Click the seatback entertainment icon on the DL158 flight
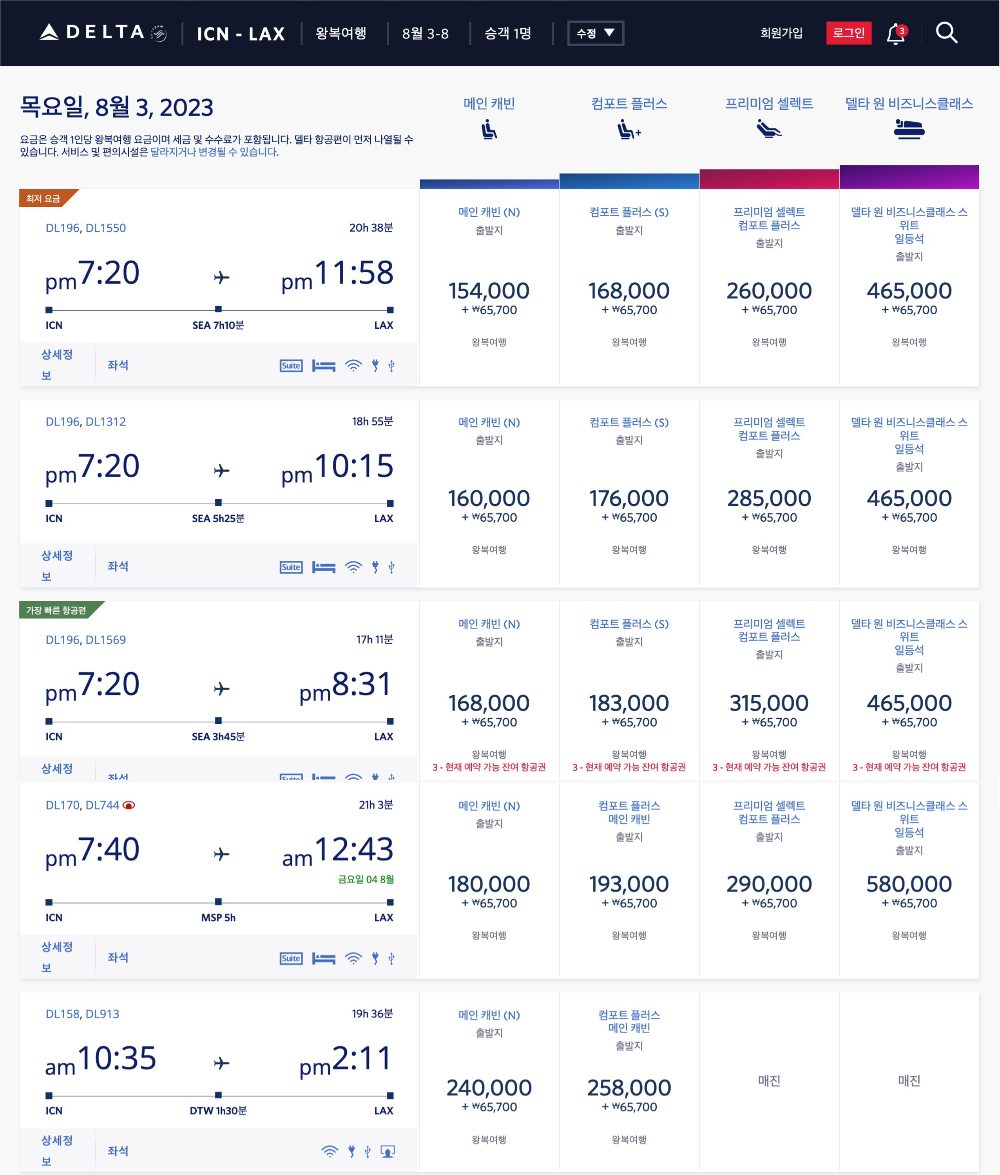 [387, 1150]
